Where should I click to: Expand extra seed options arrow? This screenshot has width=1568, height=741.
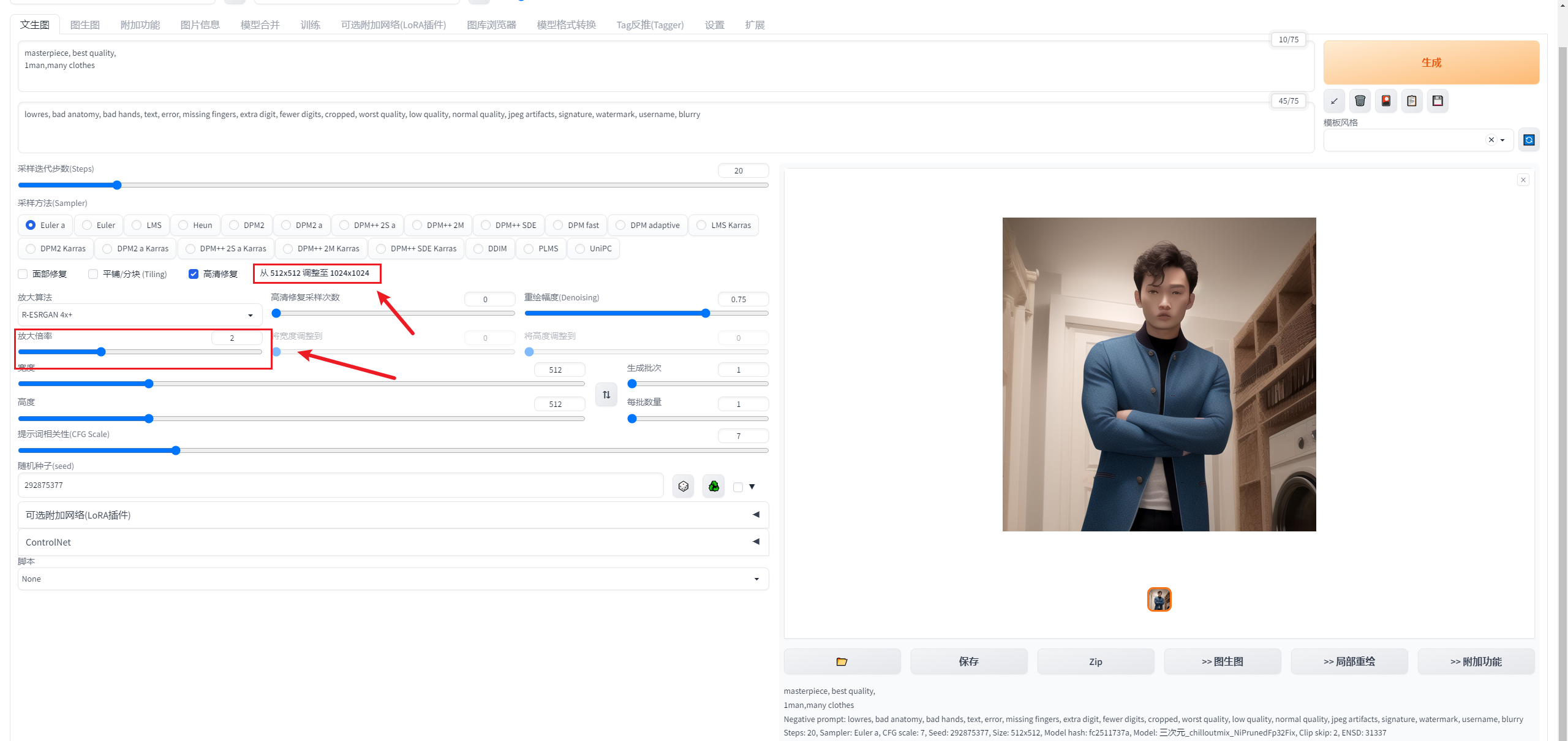click(x=752, y=487)
